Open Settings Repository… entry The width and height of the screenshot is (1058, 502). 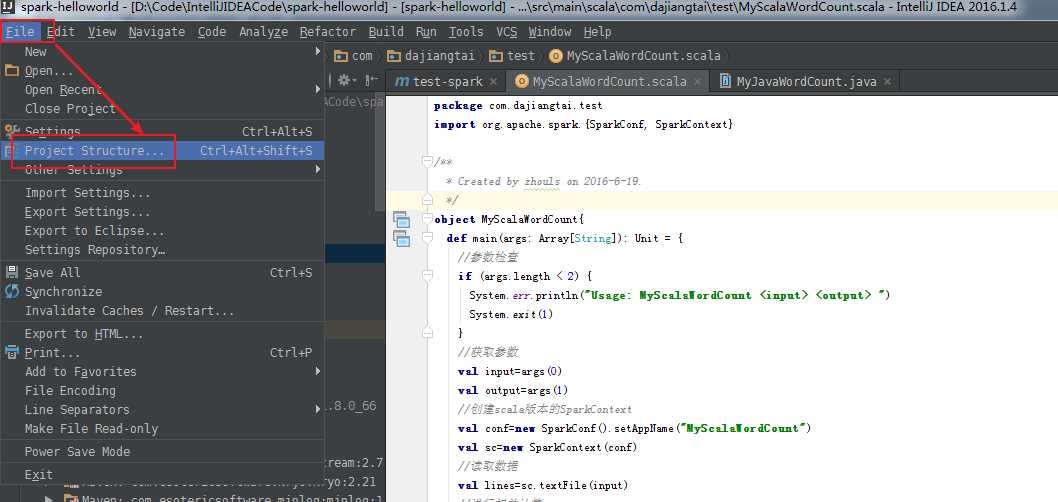tap(163, 250)
